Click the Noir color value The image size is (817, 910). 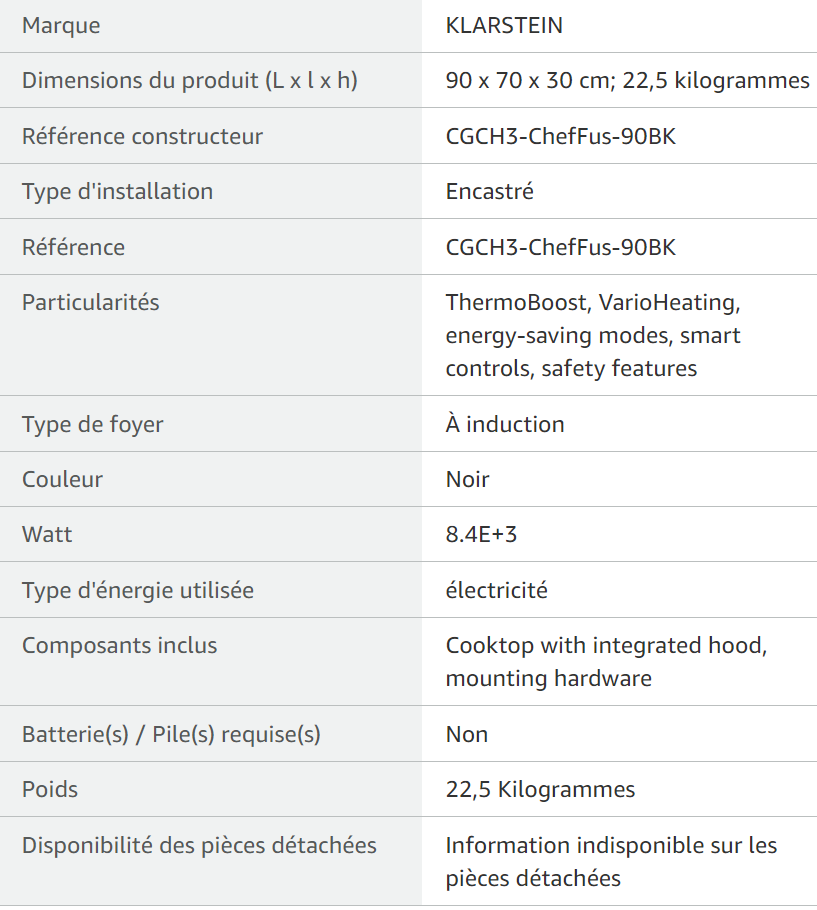coord(467,479)
